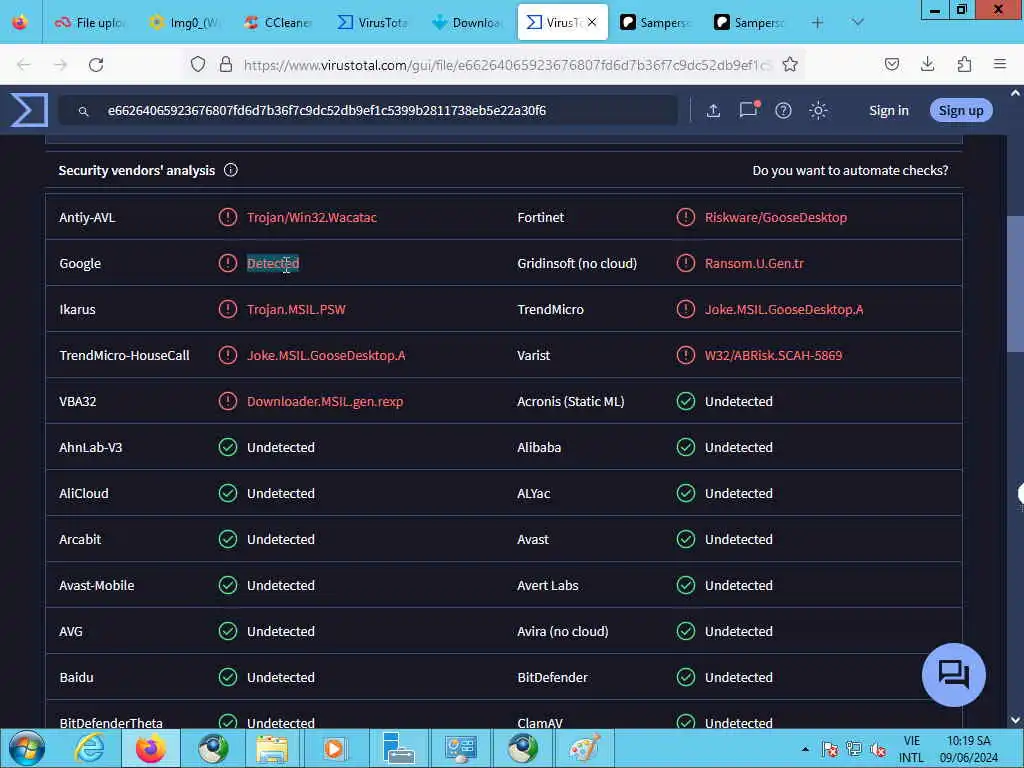Expand the list all tabs chevron
Image resolution: width=1024 pixels, height=768 pixels.
[x=857, y=23]
